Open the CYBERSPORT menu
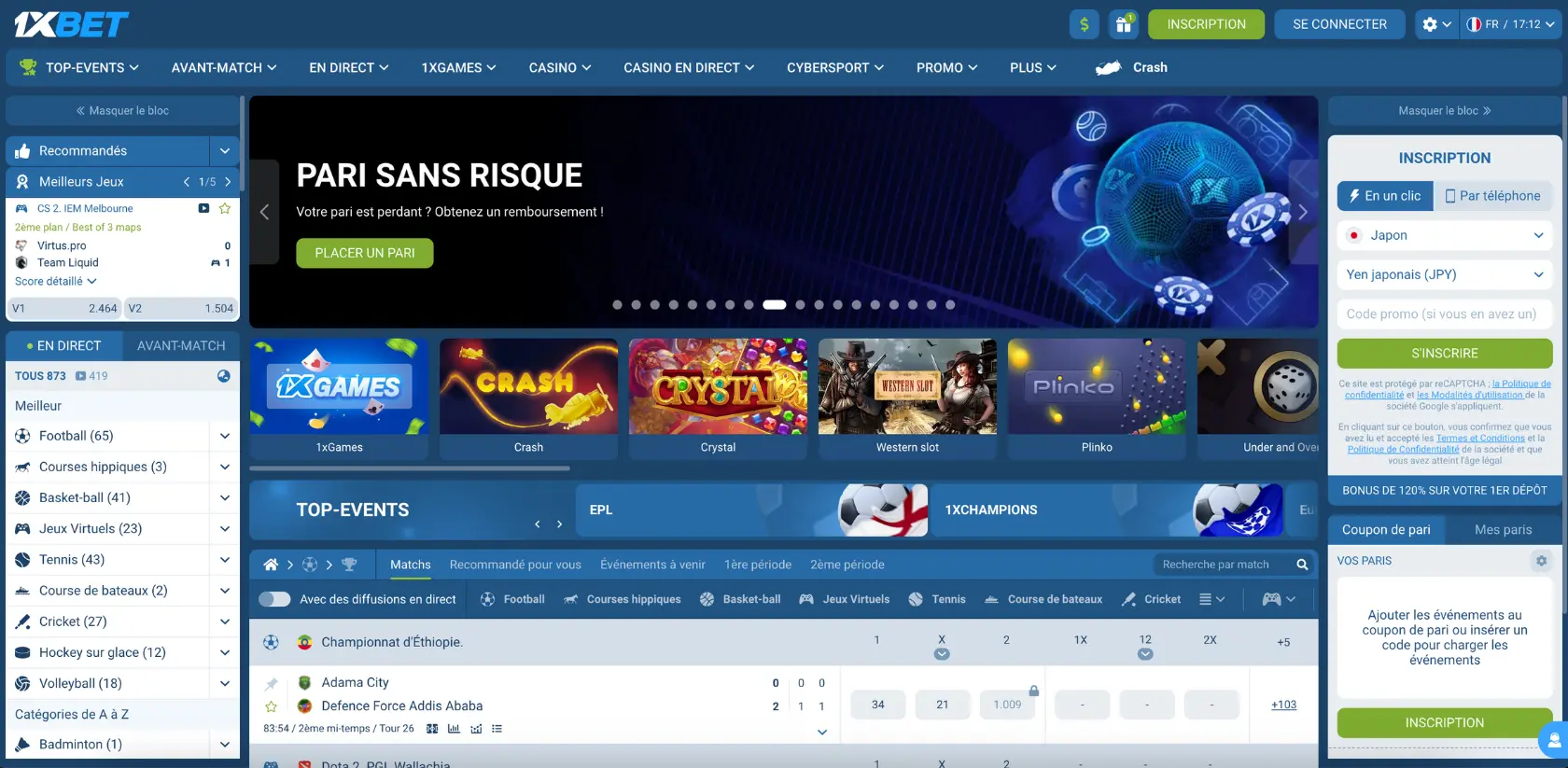This screenshot has width=1568, height=768. tap(835, 67)
